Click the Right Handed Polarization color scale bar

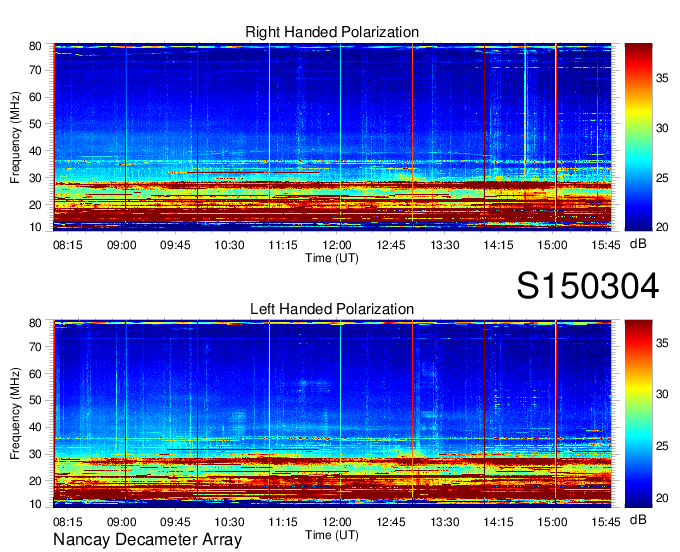[x=638, y=137]
